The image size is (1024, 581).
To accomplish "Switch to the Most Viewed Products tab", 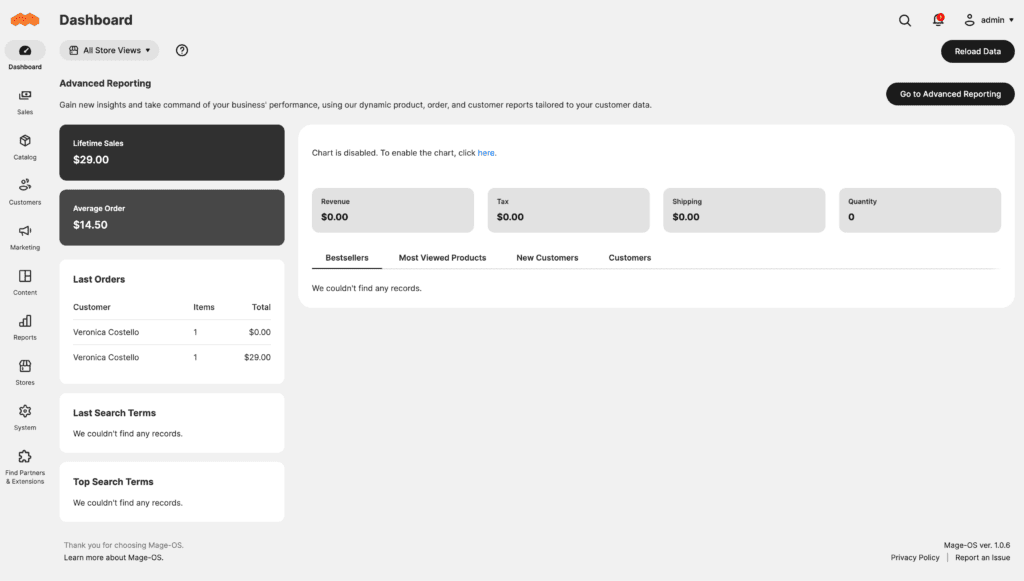I will point(442,257).
